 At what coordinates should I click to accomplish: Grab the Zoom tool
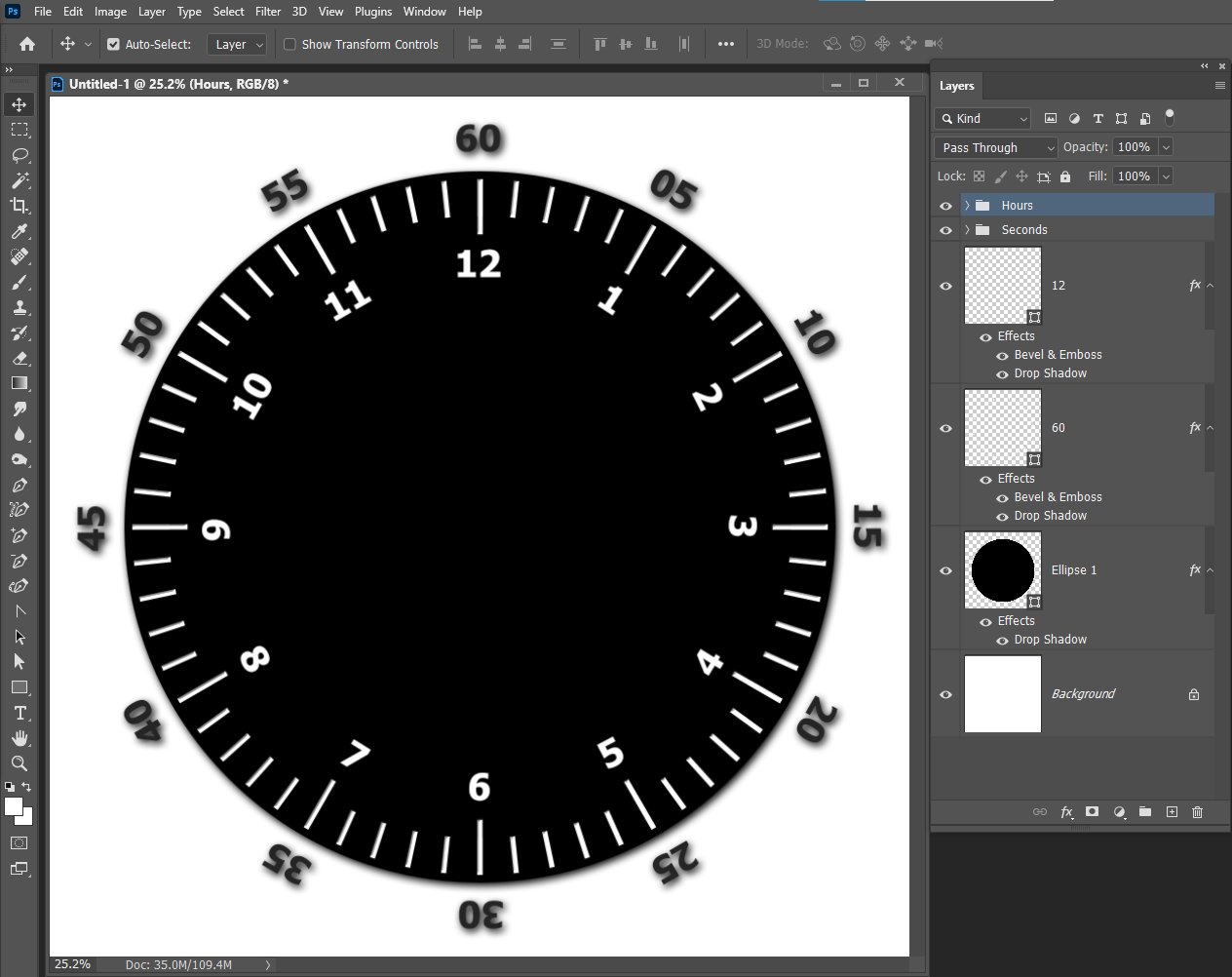[x=19, y=763]
